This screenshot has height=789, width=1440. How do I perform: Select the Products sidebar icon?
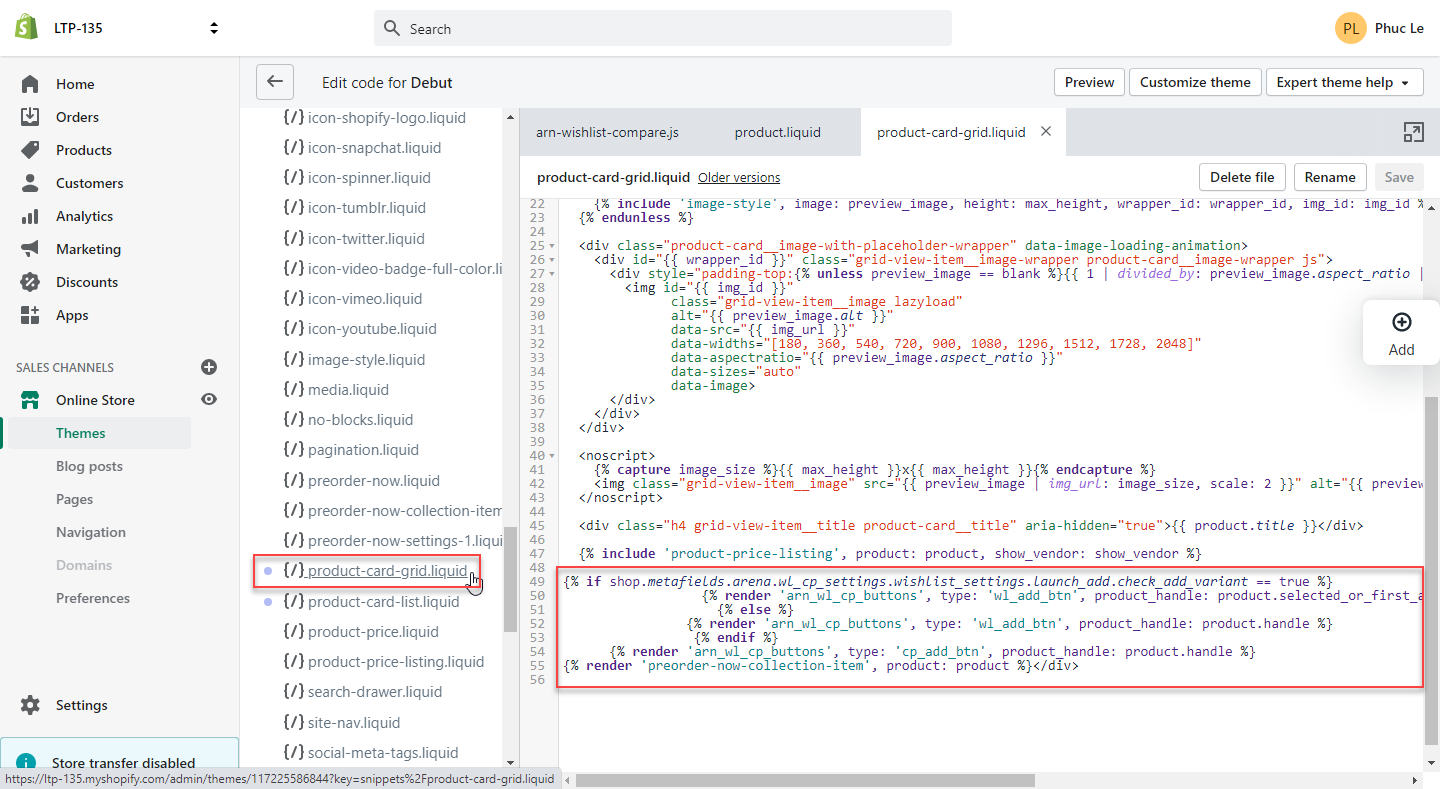click(x=30, y=149)
